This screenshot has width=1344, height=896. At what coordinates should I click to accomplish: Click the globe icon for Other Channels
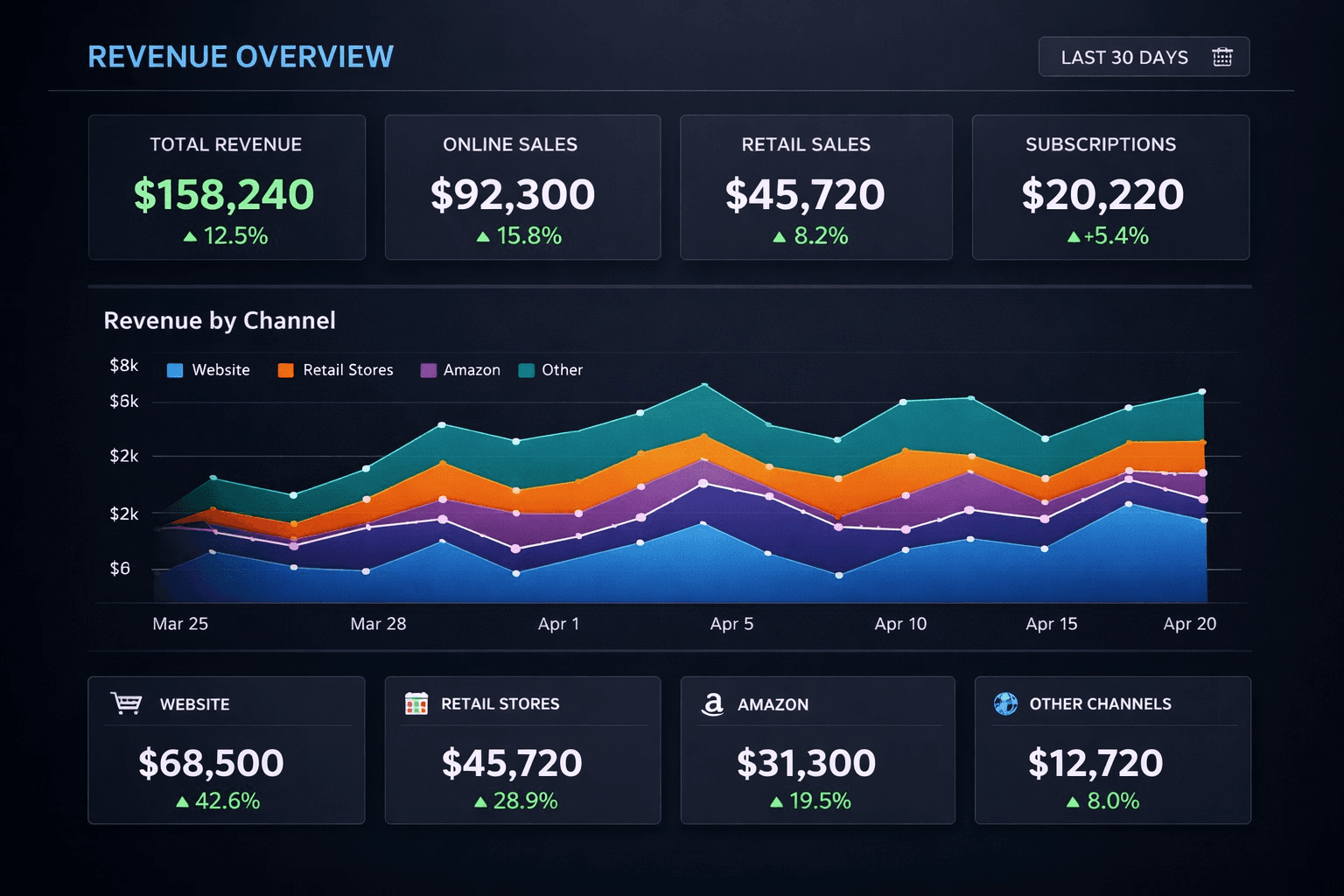pyautogui.click(x=1006, y=703)
